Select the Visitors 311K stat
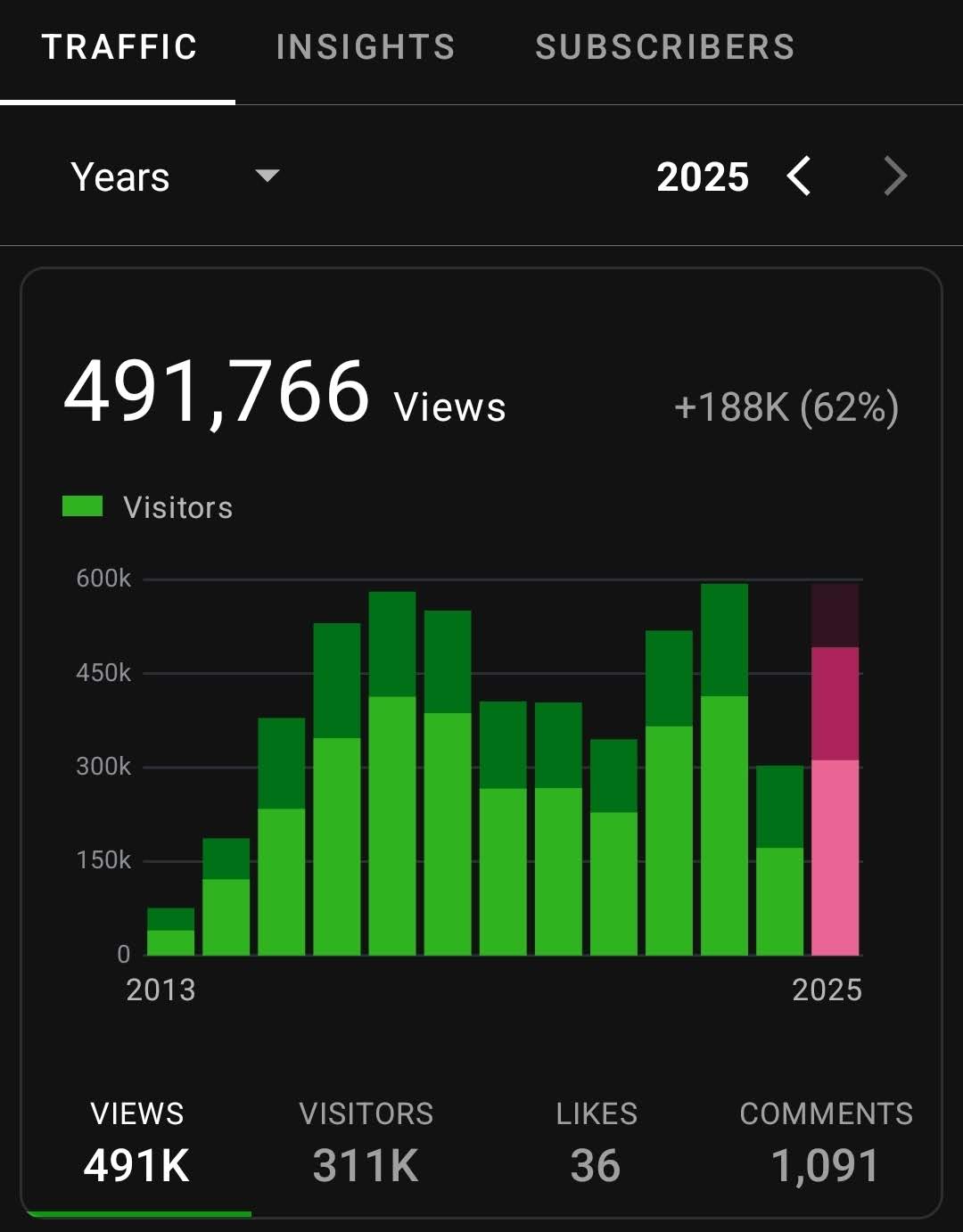 [x=366, y=1143]
